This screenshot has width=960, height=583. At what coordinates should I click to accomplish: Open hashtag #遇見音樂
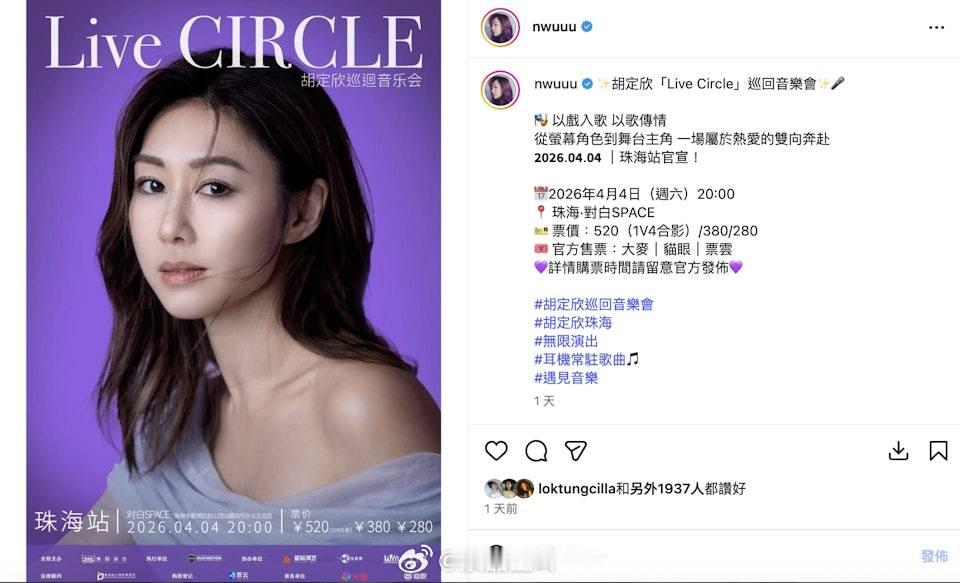[566, 378]
